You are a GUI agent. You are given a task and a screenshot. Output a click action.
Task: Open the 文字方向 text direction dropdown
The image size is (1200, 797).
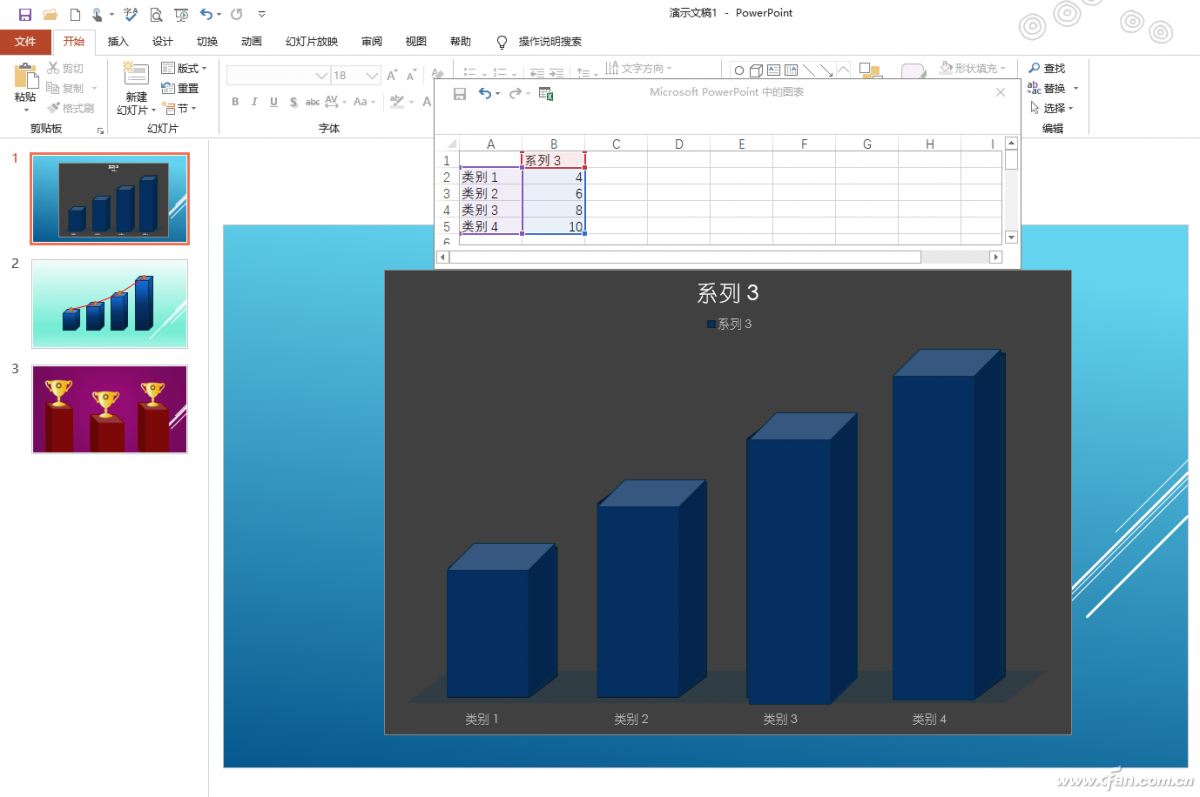638,69
